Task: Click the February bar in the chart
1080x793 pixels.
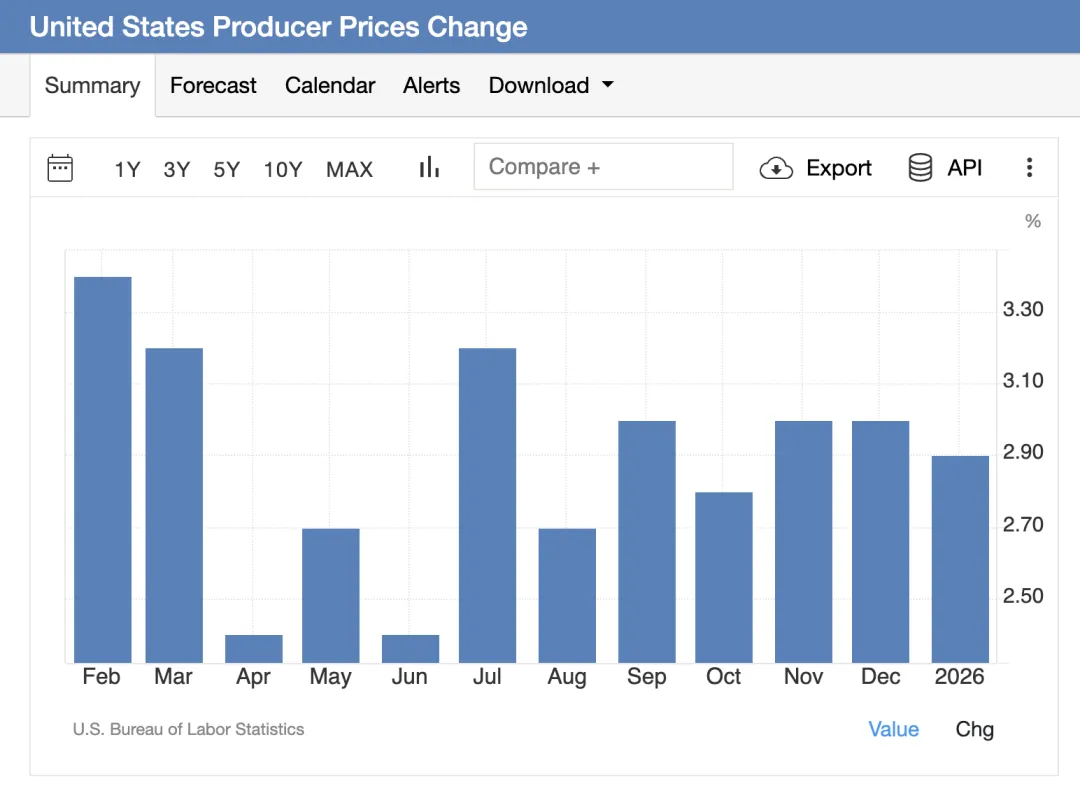Action: click(x=103, y=470)
